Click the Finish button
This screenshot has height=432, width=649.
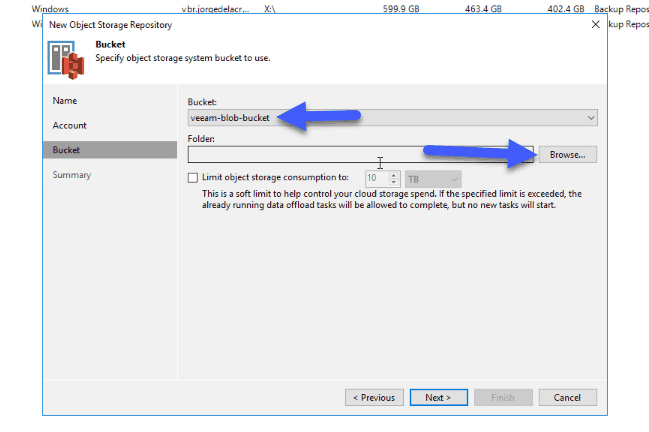503,398
